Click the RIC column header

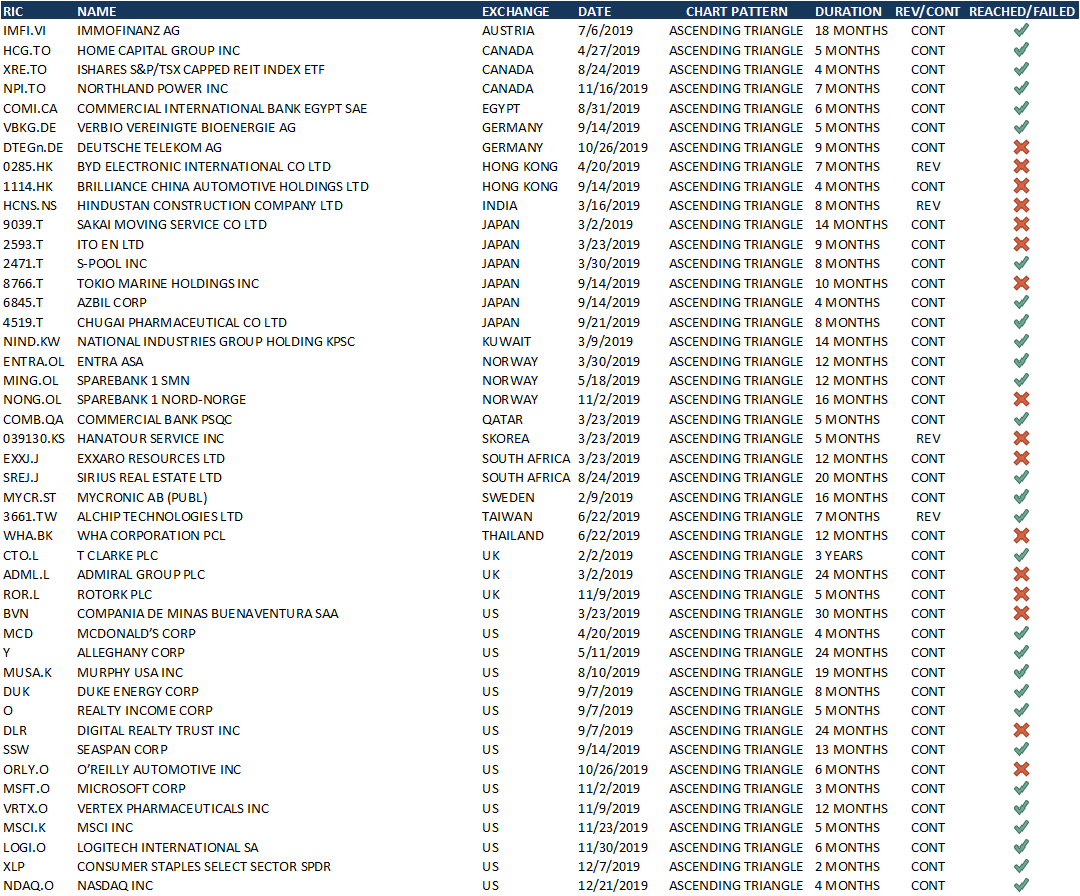click(14, 11)
